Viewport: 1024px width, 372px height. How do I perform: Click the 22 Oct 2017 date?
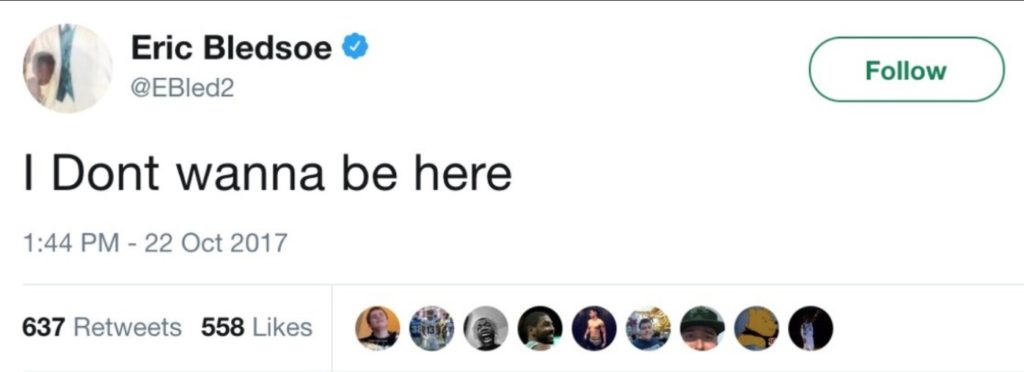tap(216, 243)
